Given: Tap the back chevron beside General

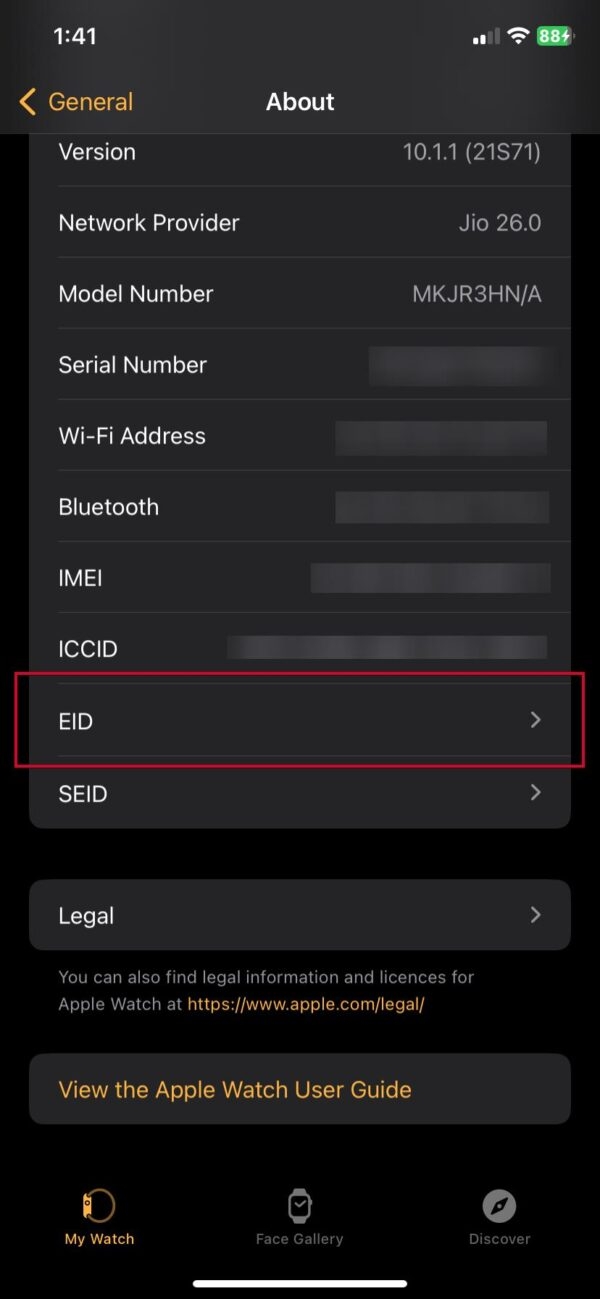Looking at the screenshot, I should [x=25, y=101].
